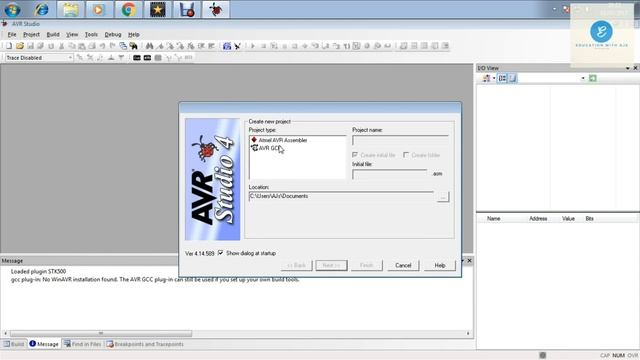Close the I/O View panel
Screen dimensions: 640x360
[636, 68]
